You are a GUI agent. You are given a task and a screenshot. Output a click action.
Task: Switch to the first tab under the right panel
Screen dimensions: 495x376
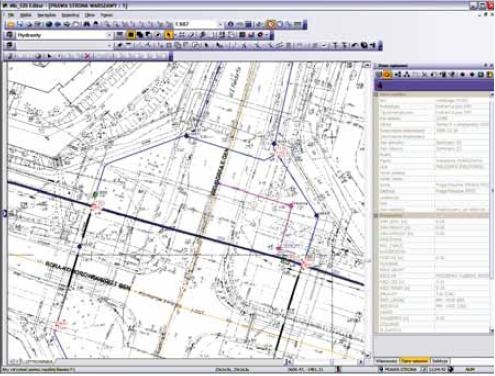tap(387, 361)
